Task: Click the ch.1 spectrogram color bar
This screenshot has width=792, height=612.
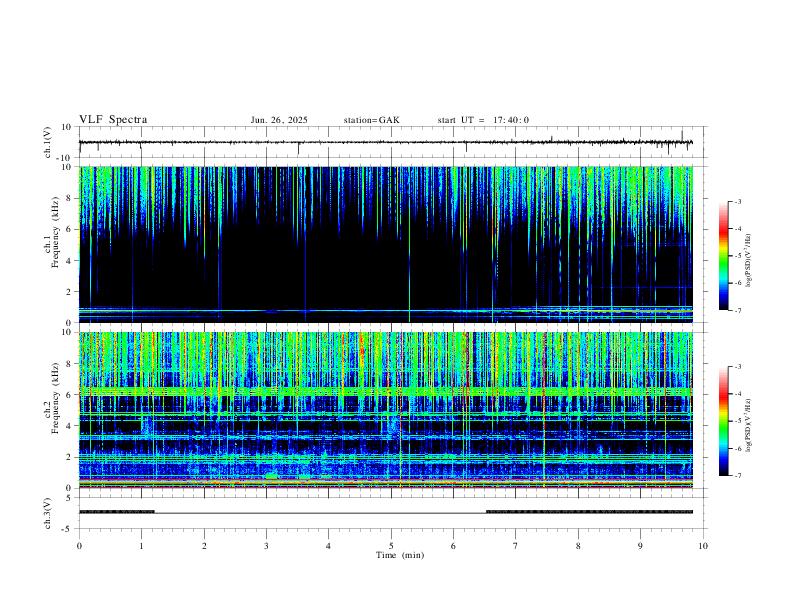Action: pos(723,256)
